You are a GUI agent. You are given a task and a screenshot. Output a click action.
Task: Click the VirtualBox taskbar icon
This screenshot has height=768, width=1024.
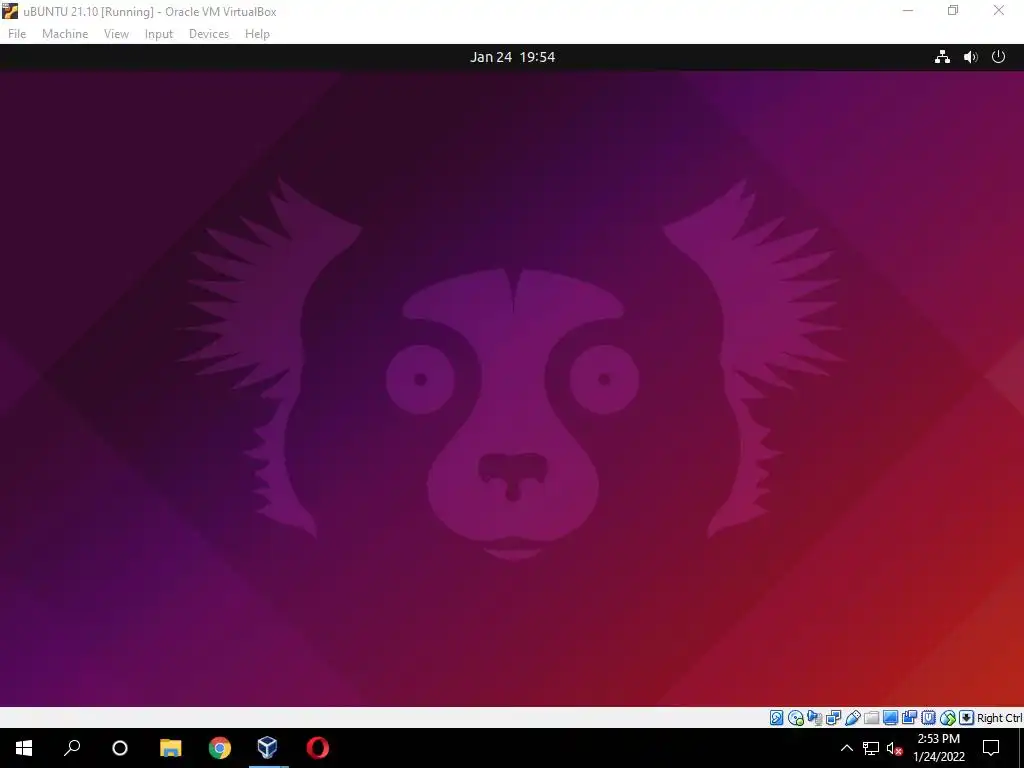click(268, 748)
